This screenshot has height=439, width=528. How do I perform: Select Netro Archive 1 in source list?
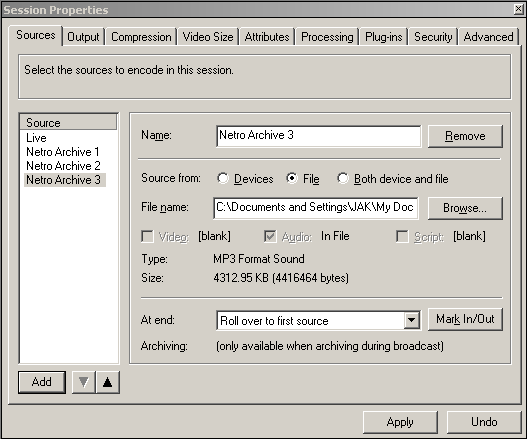click(x=63, y=152)
